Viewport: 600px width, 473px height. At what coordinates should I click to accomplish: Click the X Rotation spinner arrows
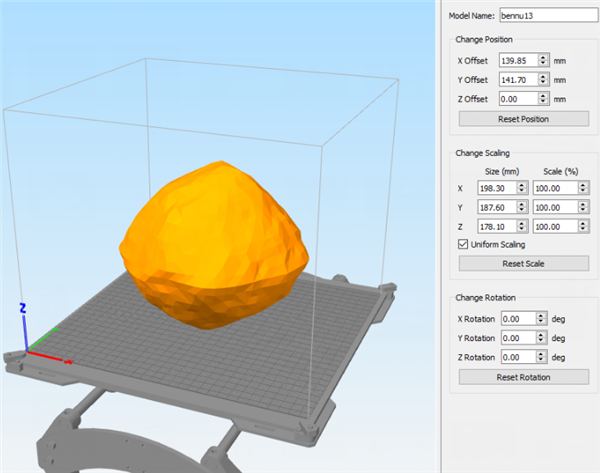tap(540, 319)
